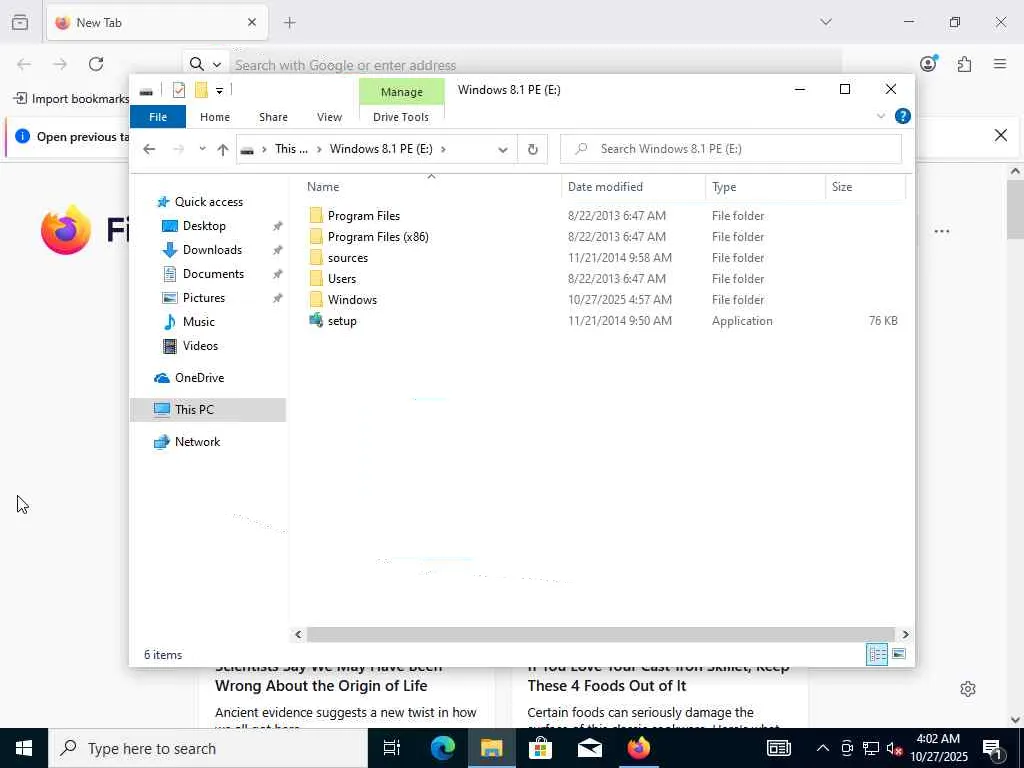This screenshot has height=768, width=1024.
Task: Sort by Date modified column
Action: tap(633, 187)
